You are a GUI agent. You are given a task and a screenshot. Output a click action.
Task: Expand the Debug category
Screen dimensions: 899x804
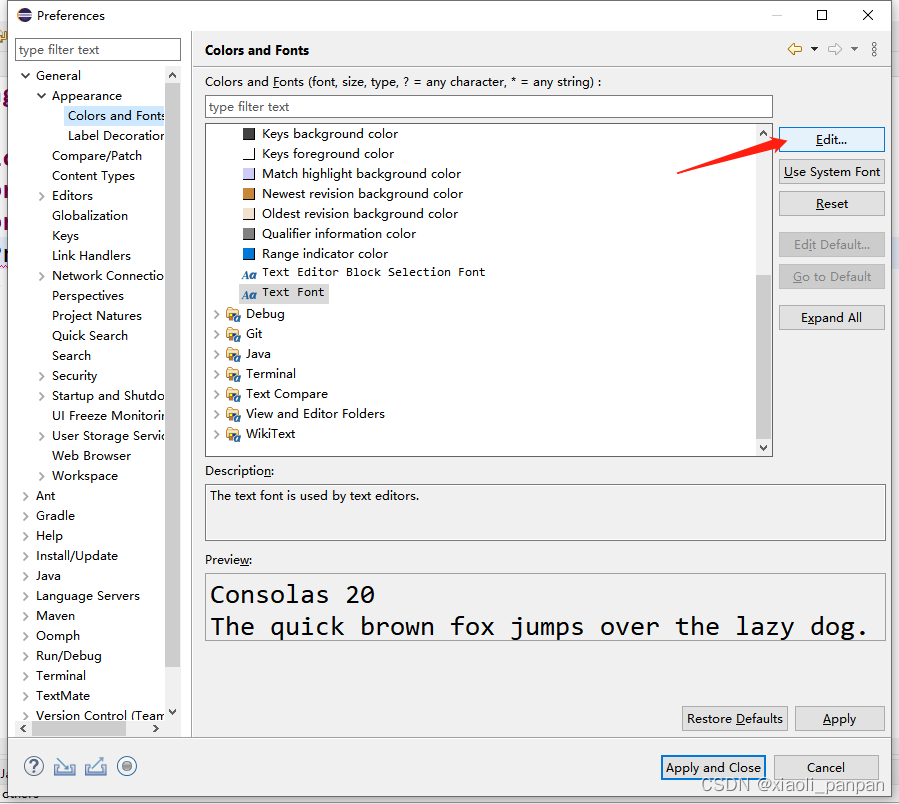[216, 314]
